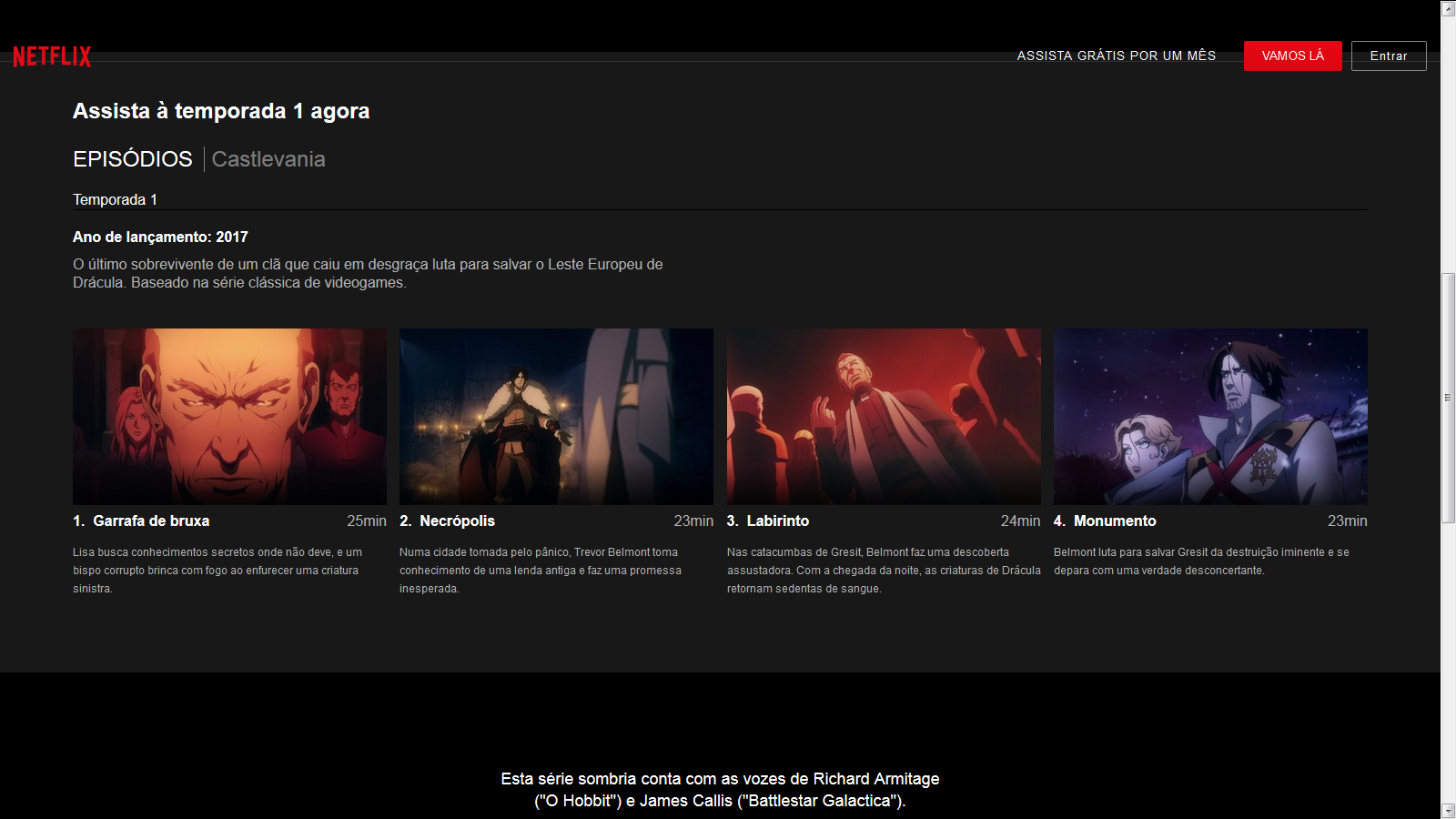Open episode 2 Necrópolis thumbnail
This screenshot has width=1456, height=819.
(x=556, y=417)
